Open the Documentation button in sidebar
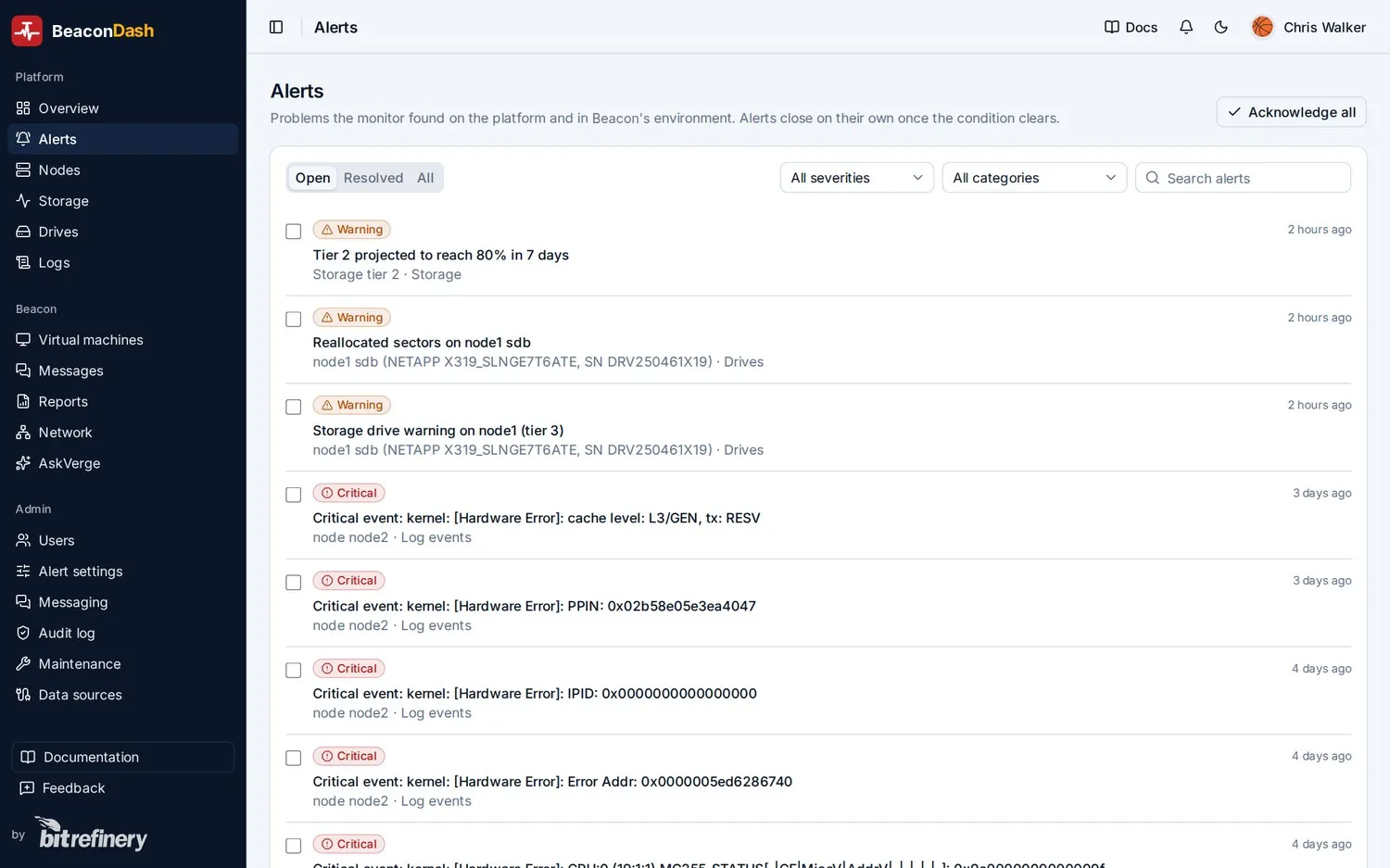Image resolution: width=1390 pixels, height=868 pixels. tap(122, 757)
